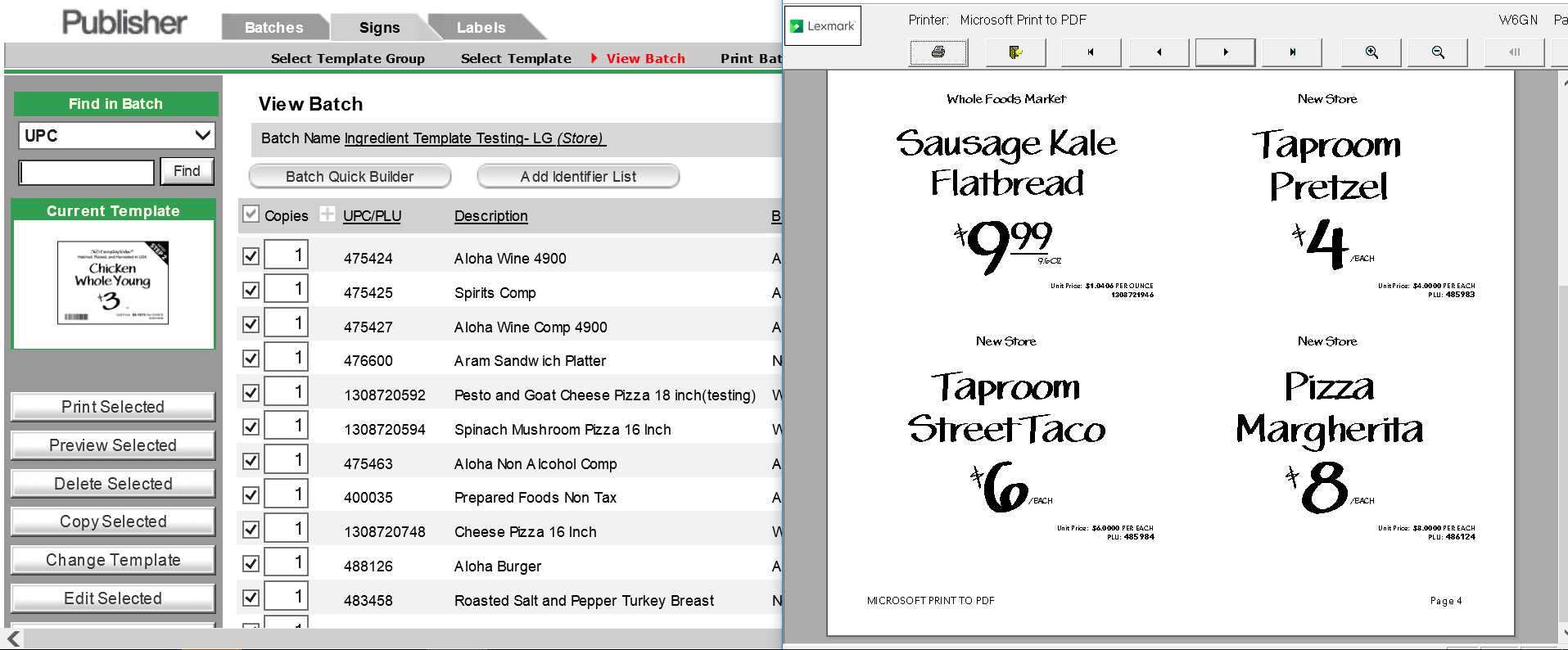Click Delete Selected button
The image size is (1568, 650).
coord(113,484)
